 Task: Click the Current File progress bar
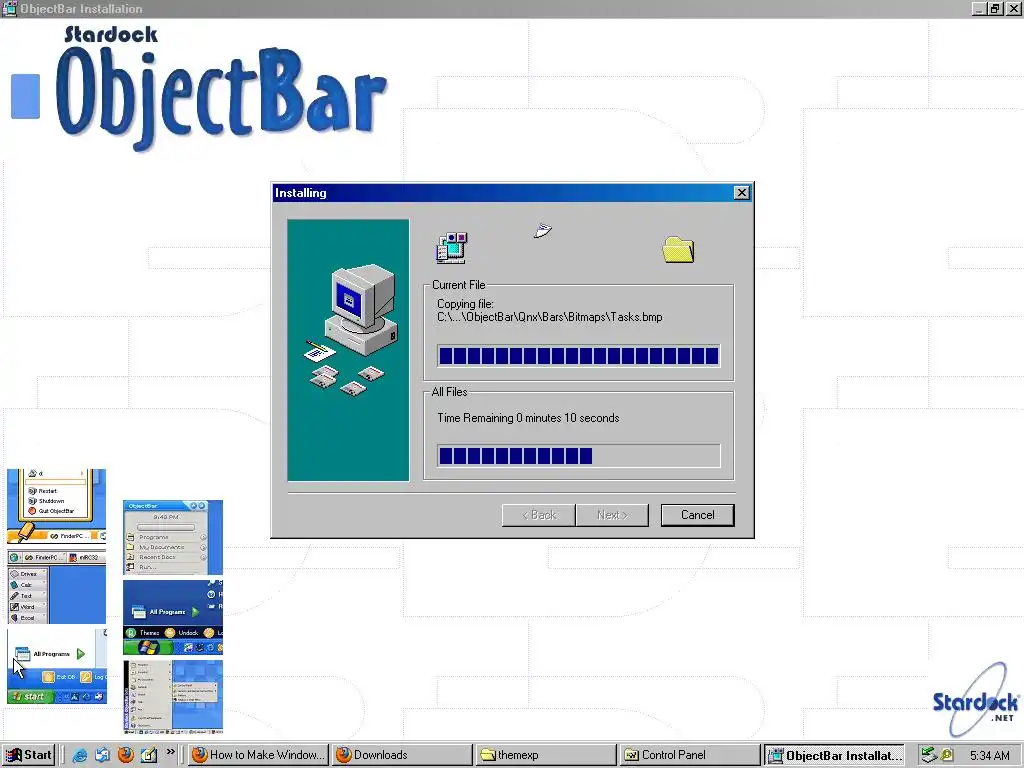coord(579,356)
